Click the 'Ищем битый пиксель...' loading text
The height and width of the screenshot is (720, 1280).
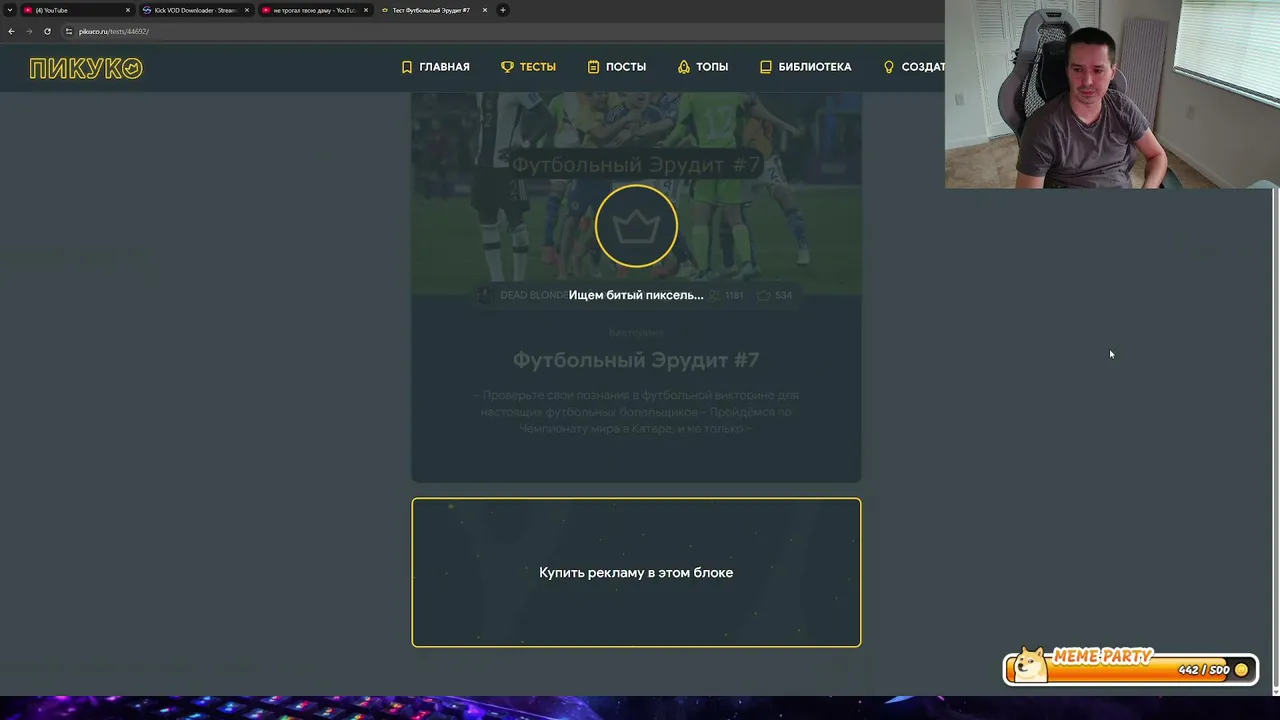click(x=636, y=295)
